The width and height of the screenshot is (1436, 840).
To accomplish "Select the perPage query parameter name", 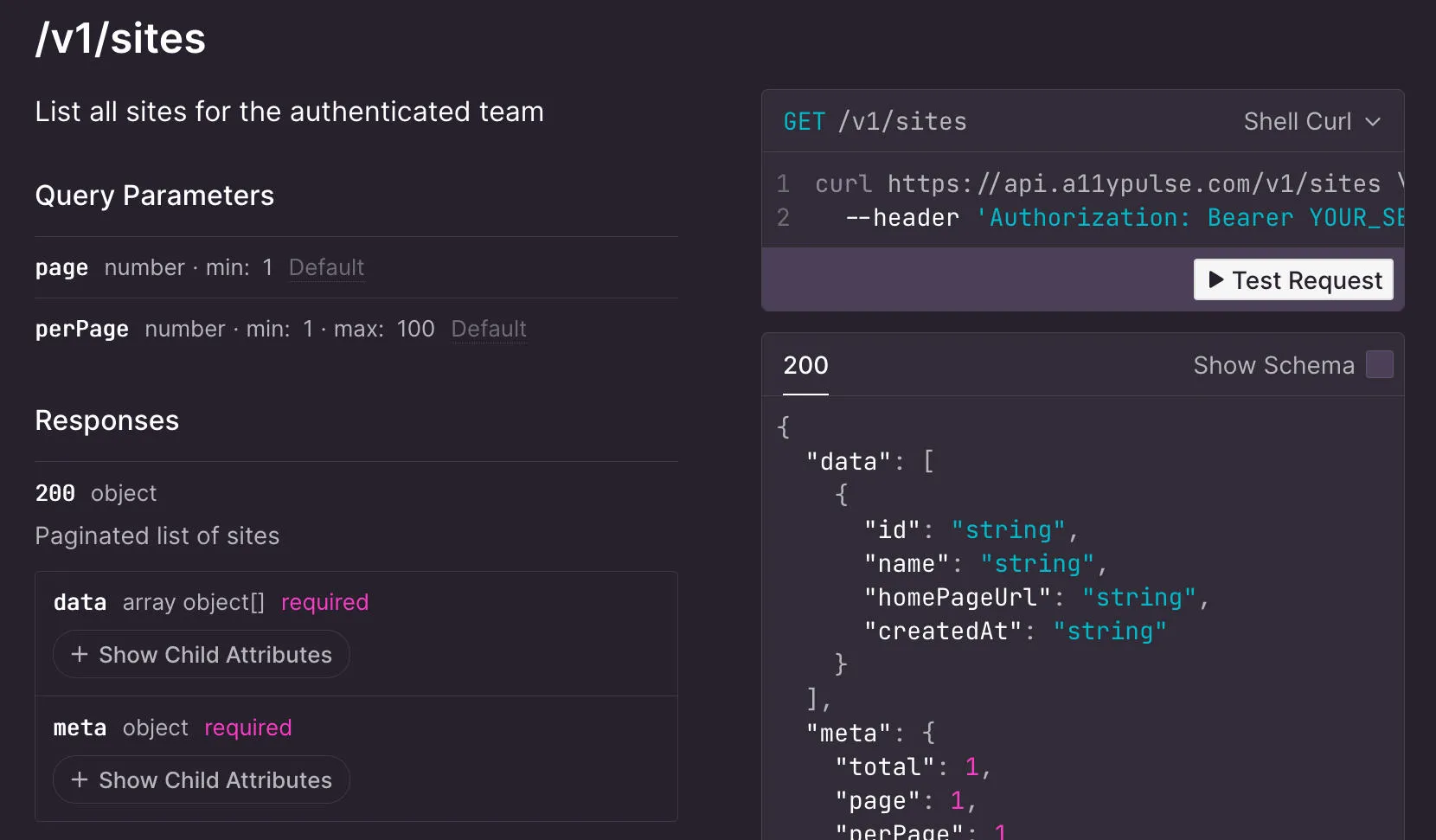I will pos(81,330).
